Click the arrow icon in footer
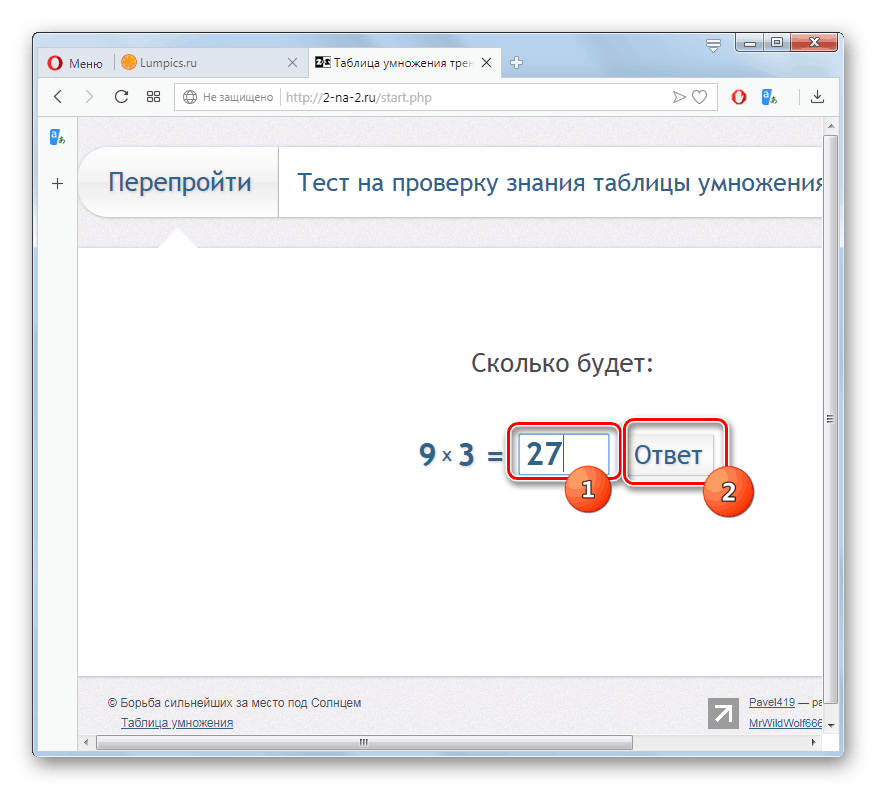The width and height of the screenshot is (877, 790). click(x=723, y=713)
